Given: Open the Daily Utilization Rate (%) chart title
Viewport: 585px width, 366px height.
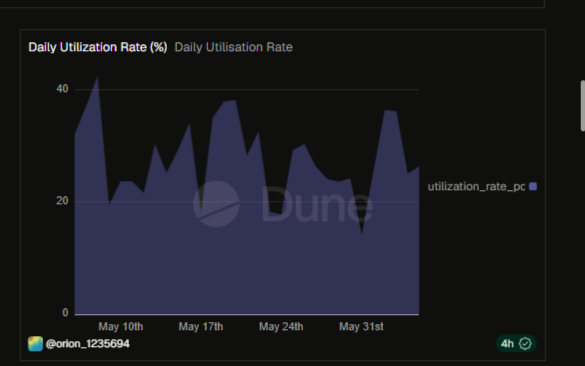Looking at the screenshot, I should pyautogui.click(x=98, y=47).
